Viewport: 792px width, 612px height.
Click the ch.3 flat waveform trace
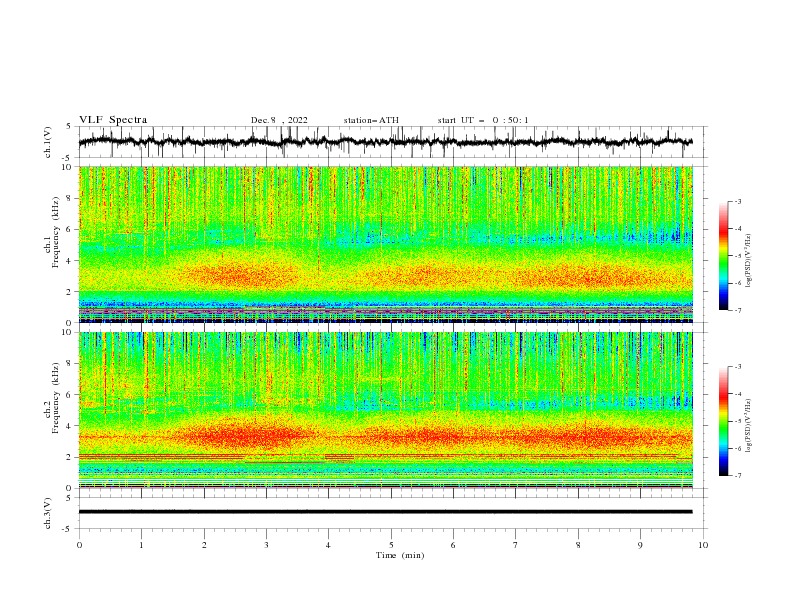(x=385, y=512)
